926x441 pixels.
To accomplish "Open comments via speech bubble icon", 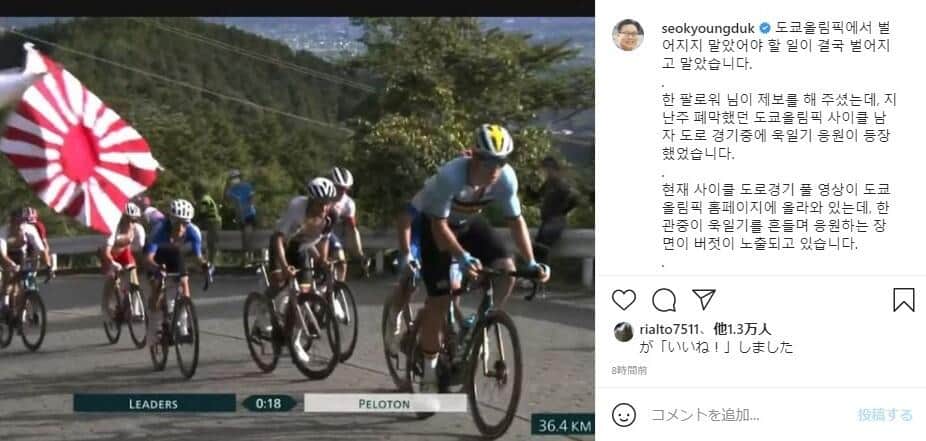I will click(x=664, y=300).
